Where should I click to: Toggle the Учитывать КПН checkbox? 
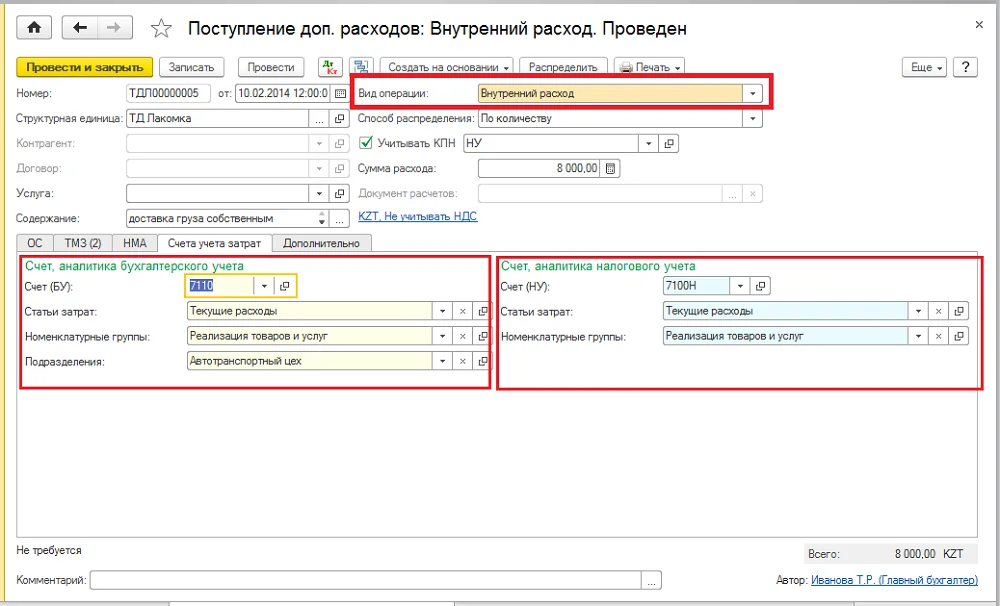coord(365,143)
